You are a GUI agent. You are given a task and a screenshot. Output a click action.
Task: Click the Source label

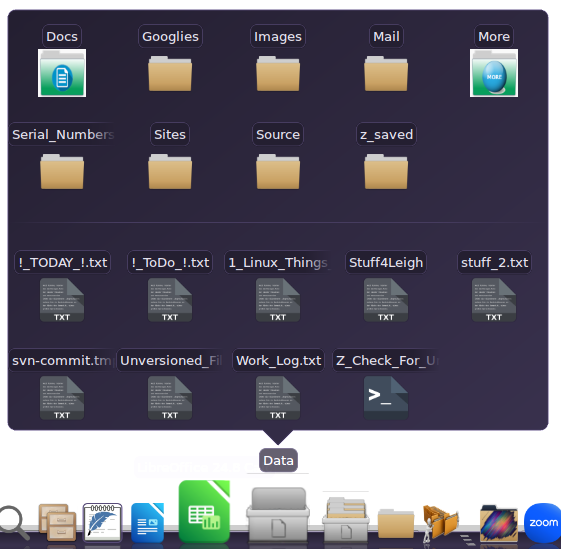pyautogui.click(x=278, y=134)
